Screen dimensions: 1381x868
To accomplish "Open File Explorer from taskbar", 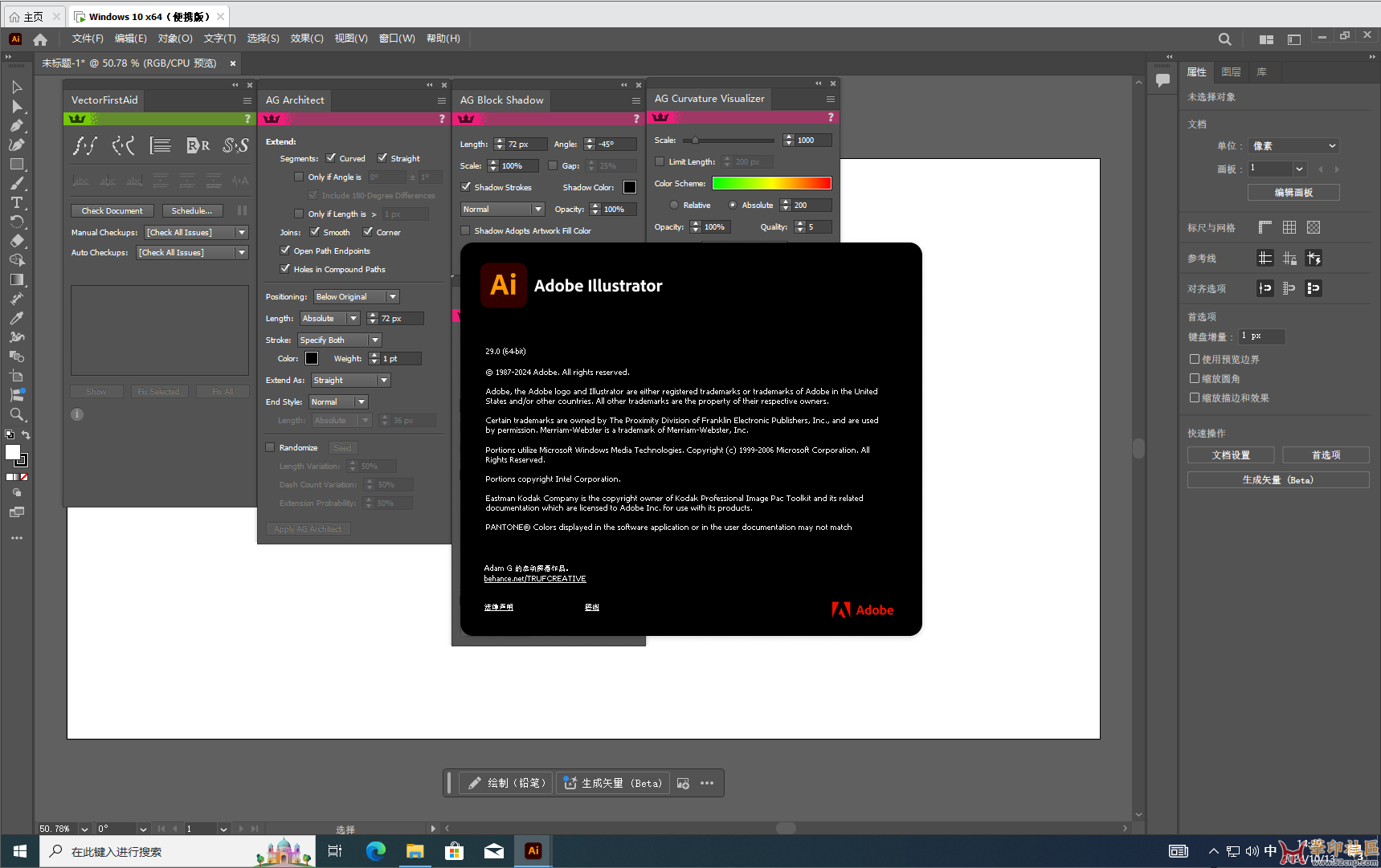I will 415,851.
